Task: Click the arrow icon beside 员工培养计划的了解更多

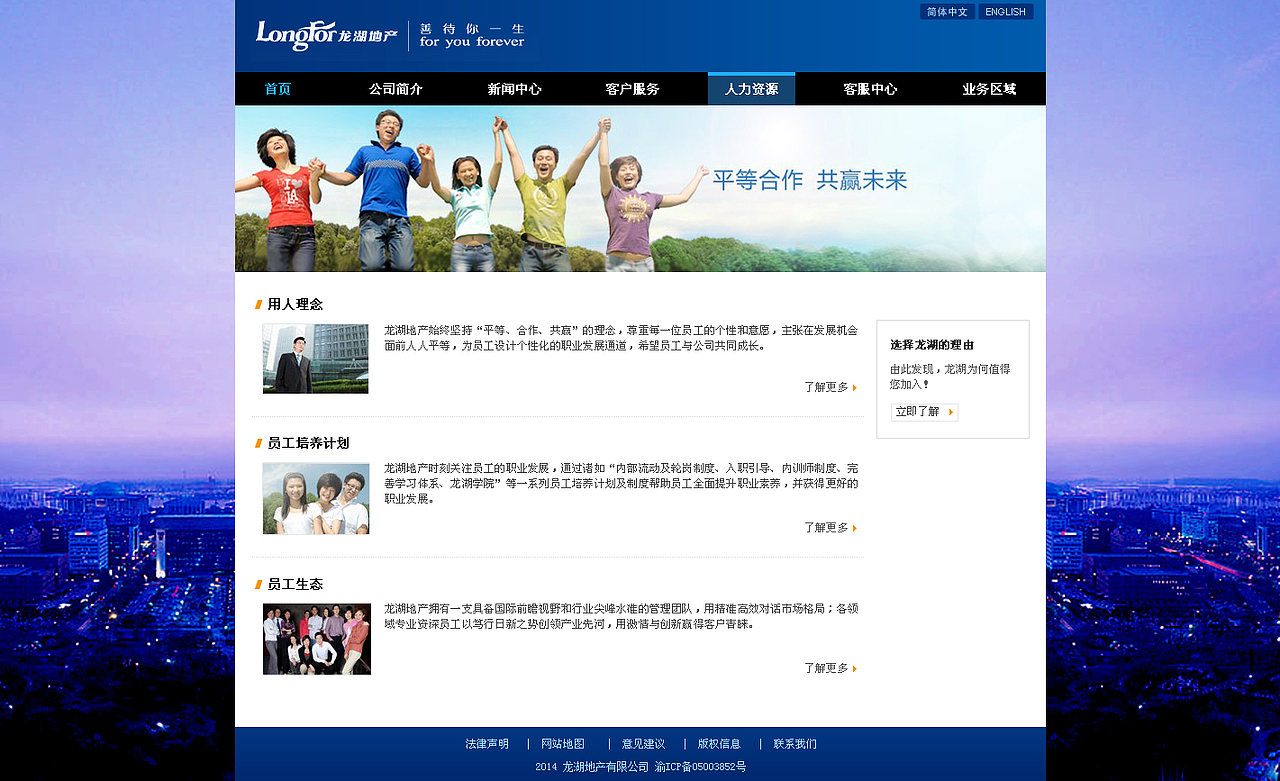Action: 857,527
